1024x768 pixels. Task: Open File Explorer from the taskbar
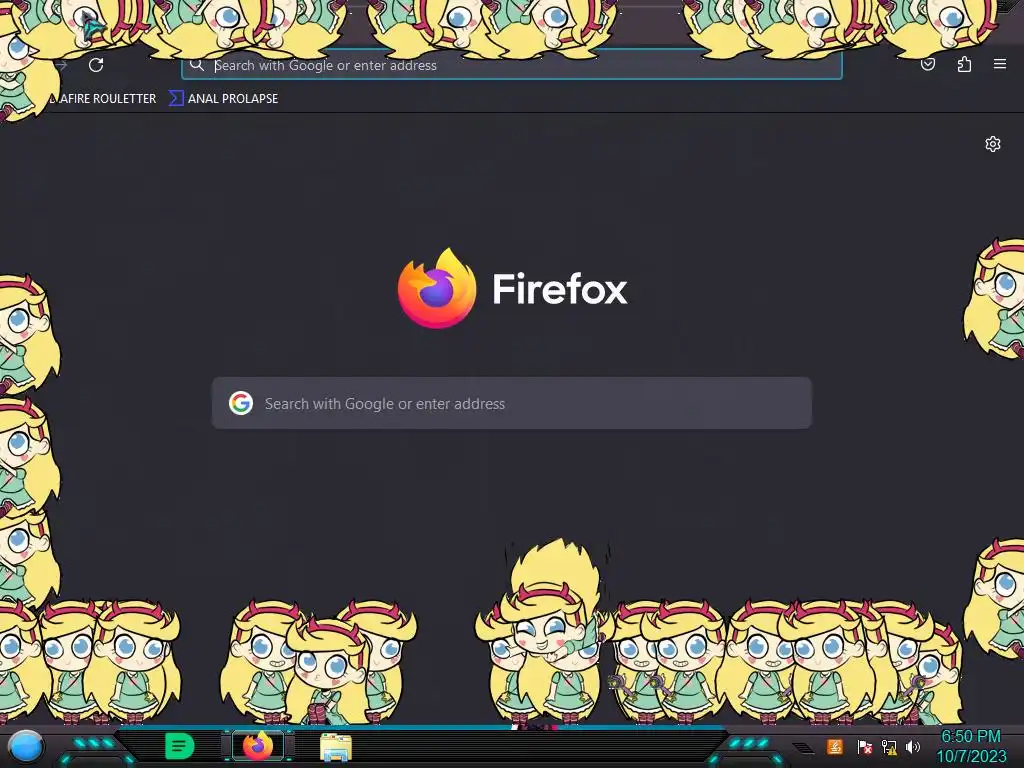[336, 747]
